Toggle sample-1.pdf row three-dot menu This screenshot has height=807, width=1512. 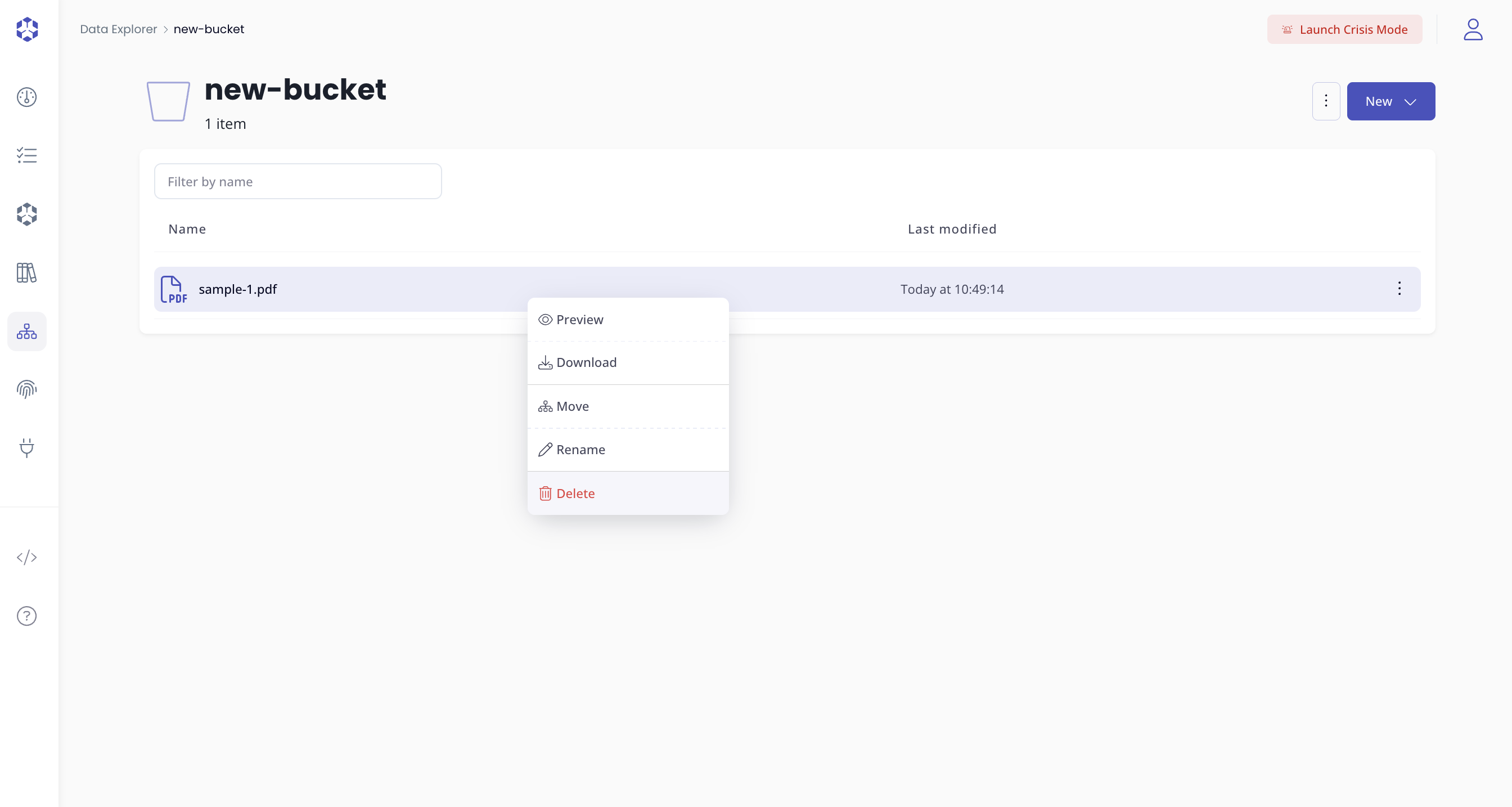pyautogui.click(x=1399, y=289)
